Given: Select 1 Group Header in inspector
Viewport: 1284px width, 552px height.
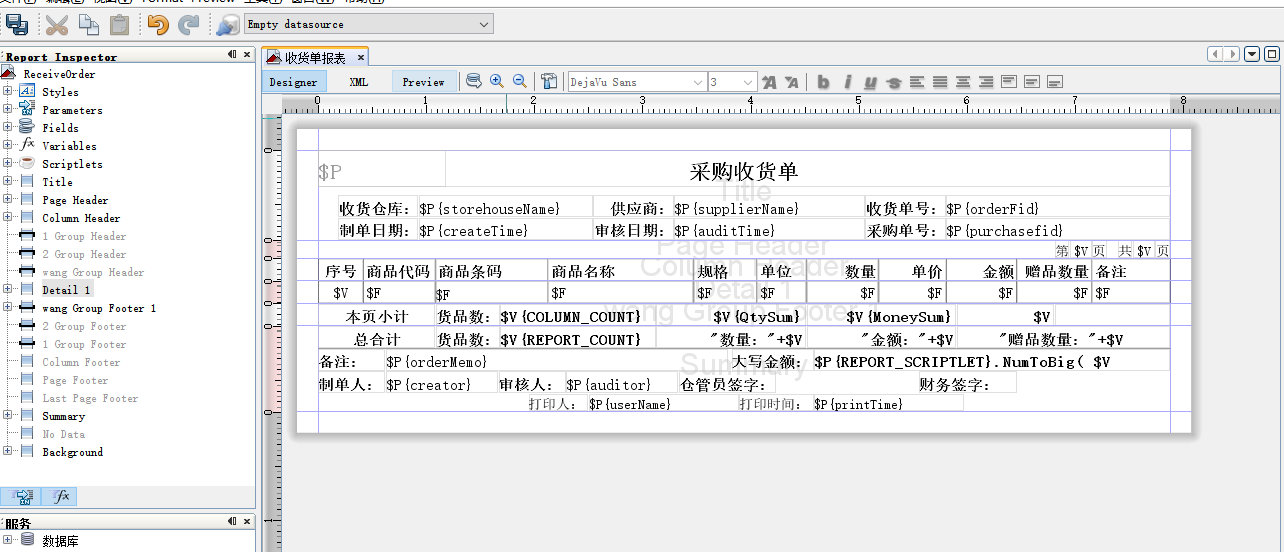Looking at the screenshot, I should pyautogui.click(x=84, y=236).
